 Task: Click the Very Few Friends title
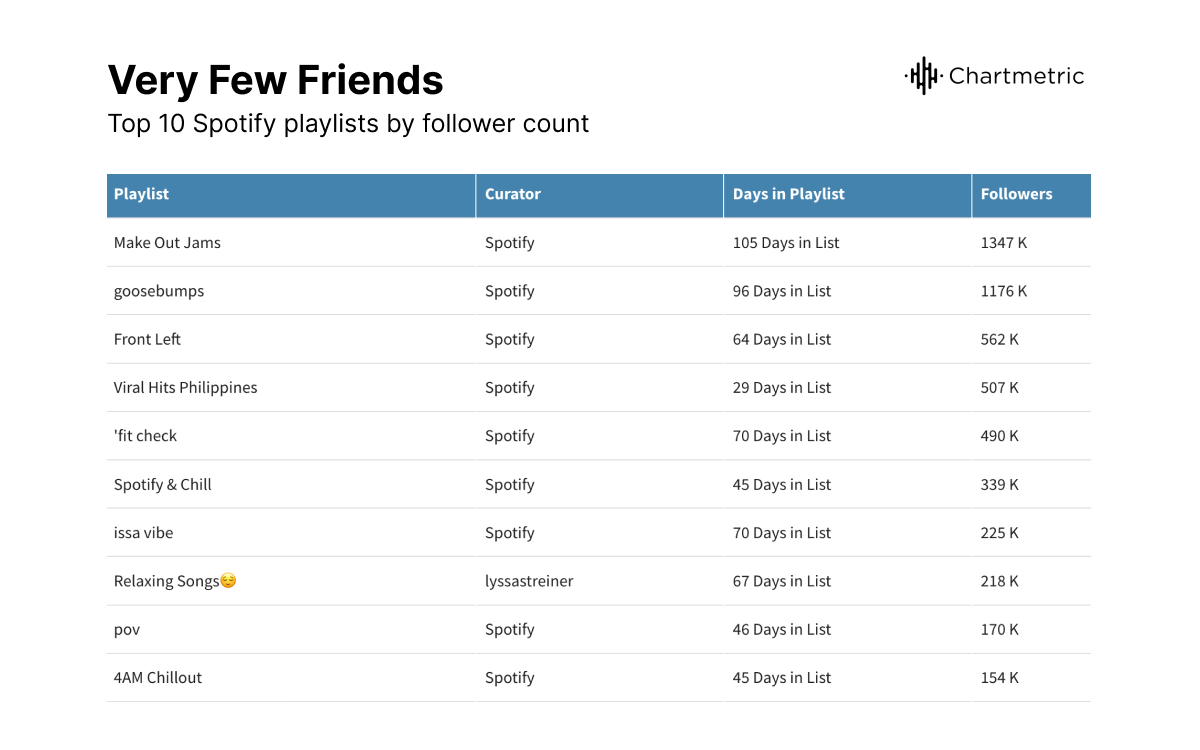tap(275, 80)
